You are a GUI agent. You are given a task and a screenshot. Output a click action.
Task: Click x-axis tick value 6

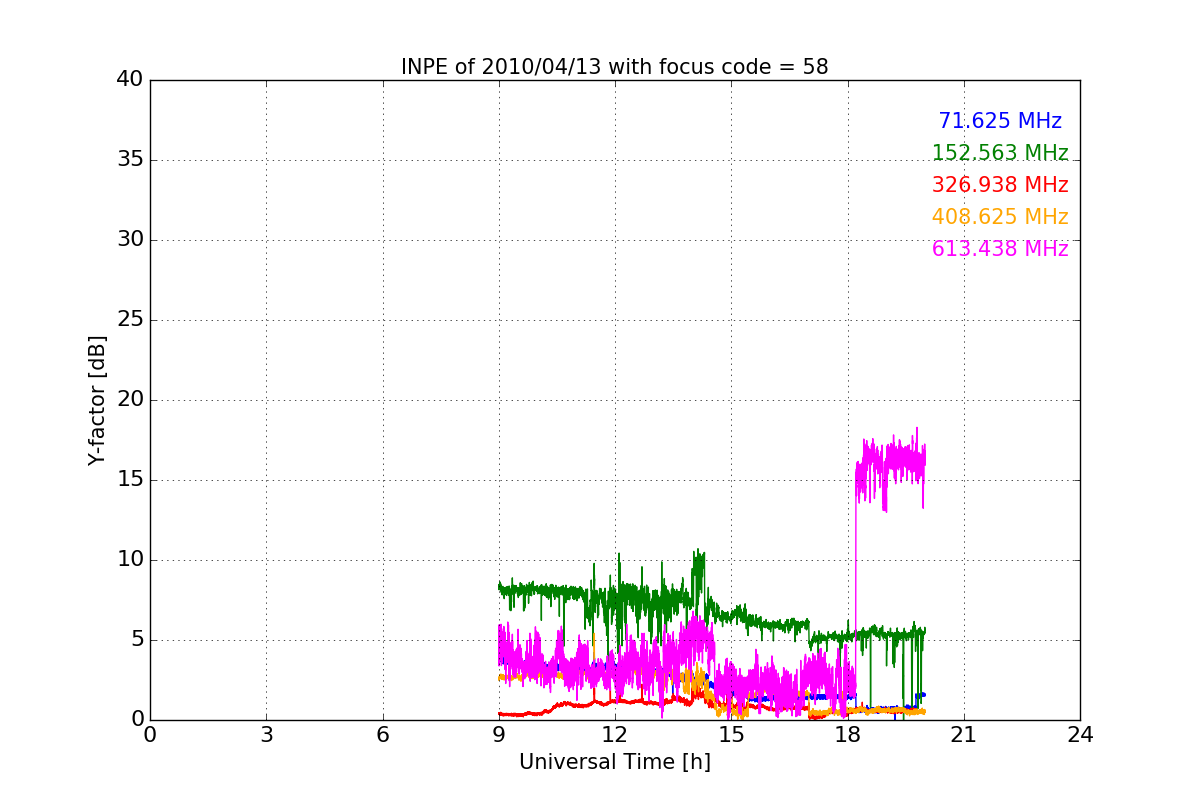382,735
